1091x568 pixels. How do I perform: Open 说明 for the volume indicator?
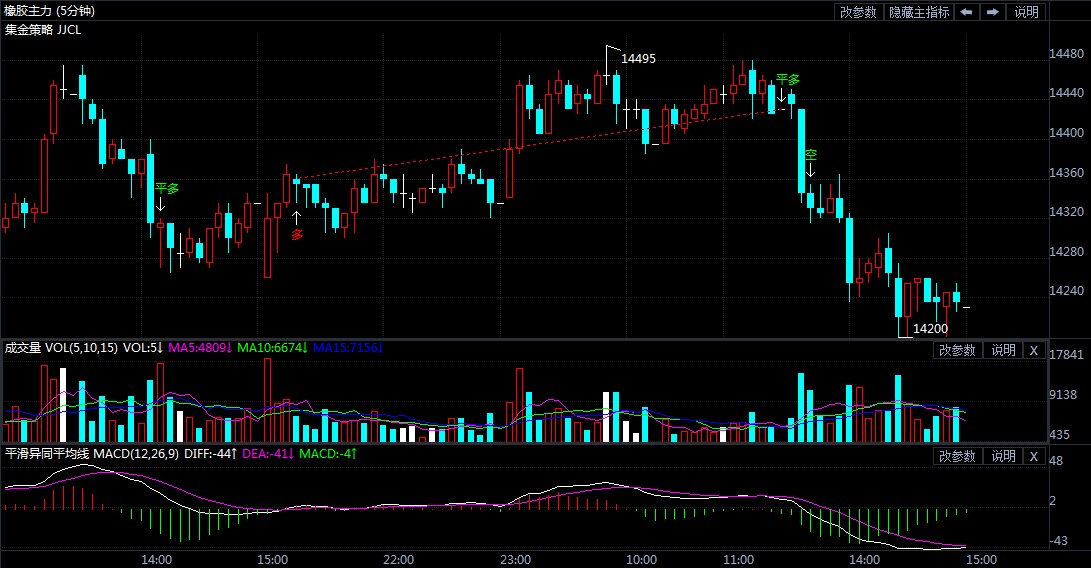click(1003, 350)
